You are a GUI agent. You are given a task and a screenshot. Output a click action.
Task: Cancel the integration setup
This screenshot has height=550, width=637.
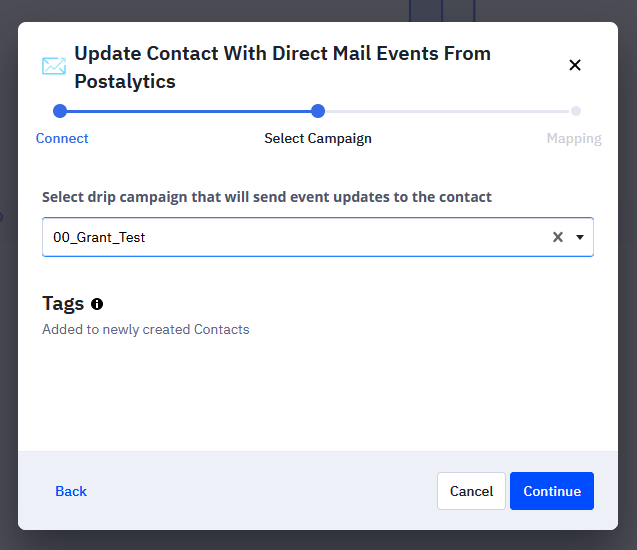pyautogui.click(x=471, y=491)
